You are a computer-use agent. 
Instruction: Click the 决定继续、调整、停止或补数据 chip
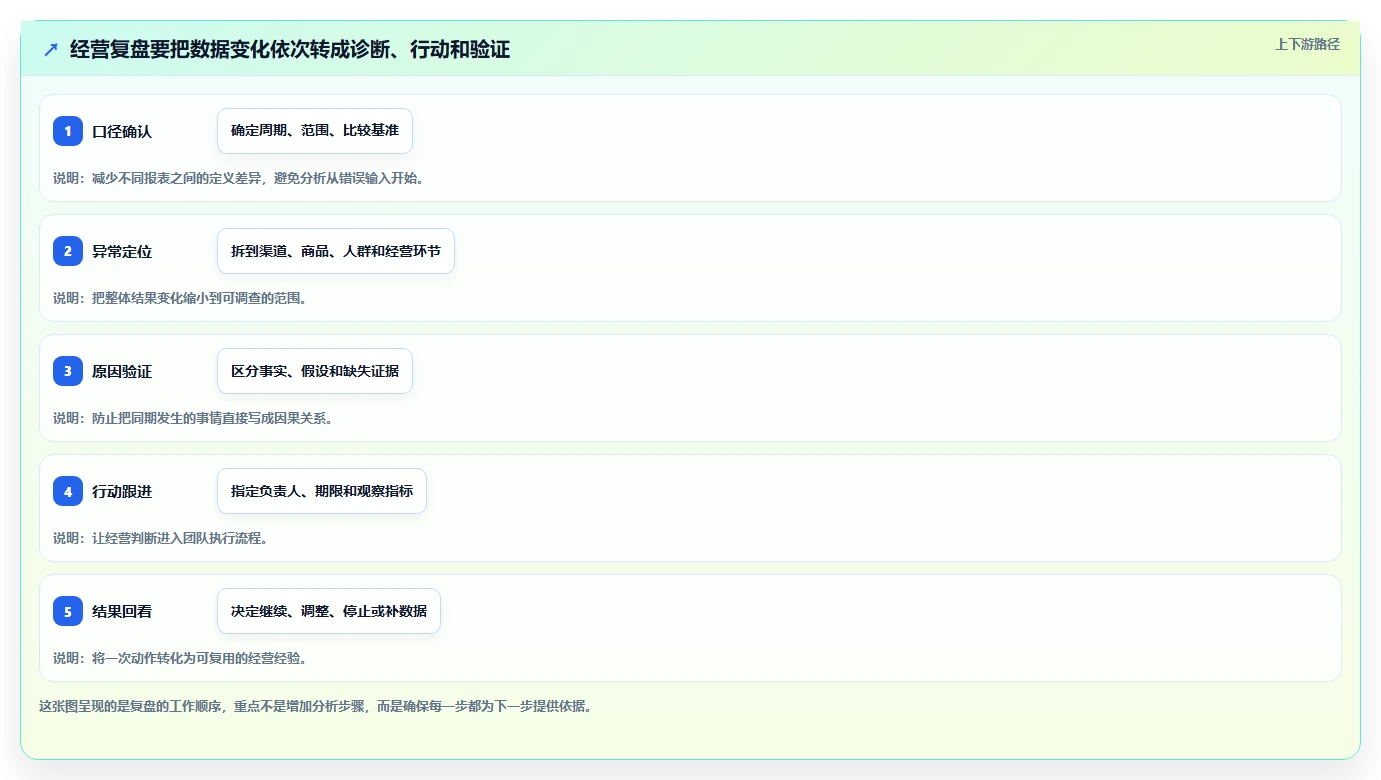(329, 611)
